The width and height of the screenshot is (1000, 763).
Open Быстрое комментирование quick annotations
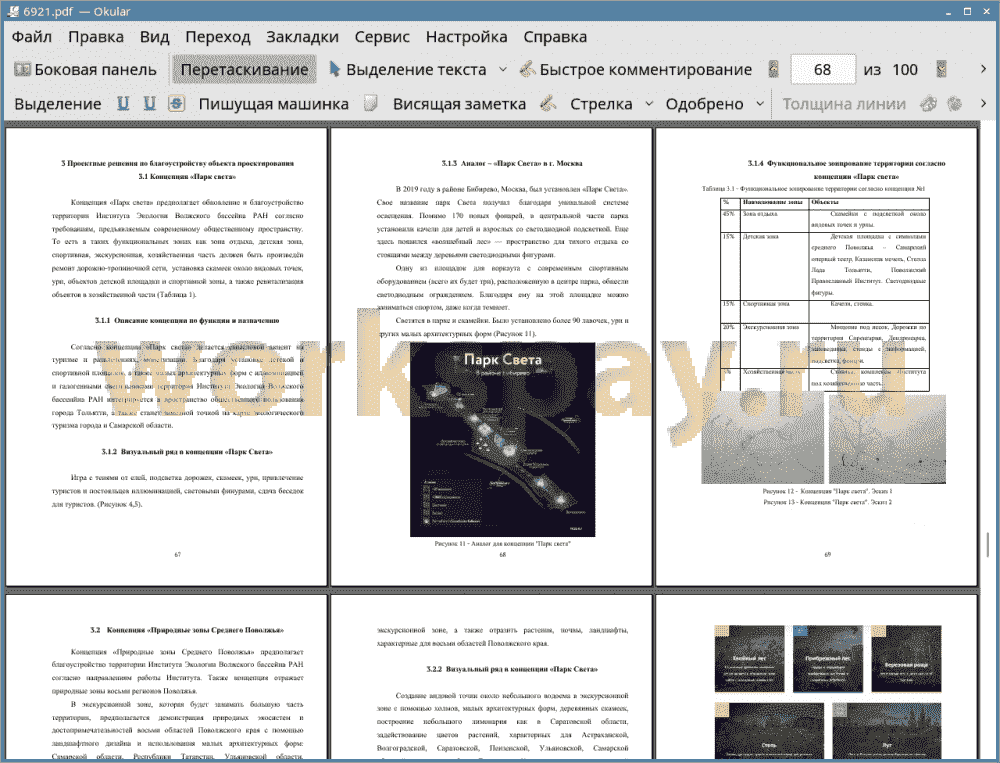pyautogui.click(x=636, y=70)
